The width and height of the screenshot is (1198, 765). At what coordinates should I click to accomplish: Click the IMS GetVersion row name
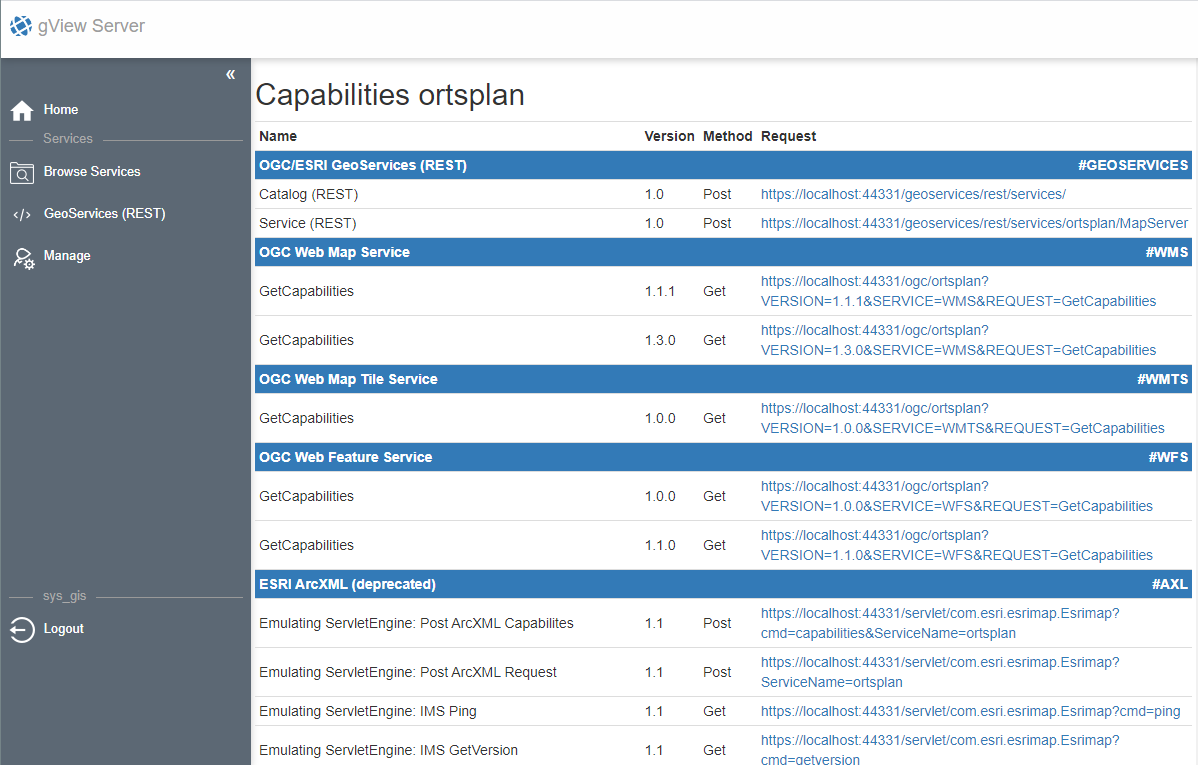coord(388,750)
